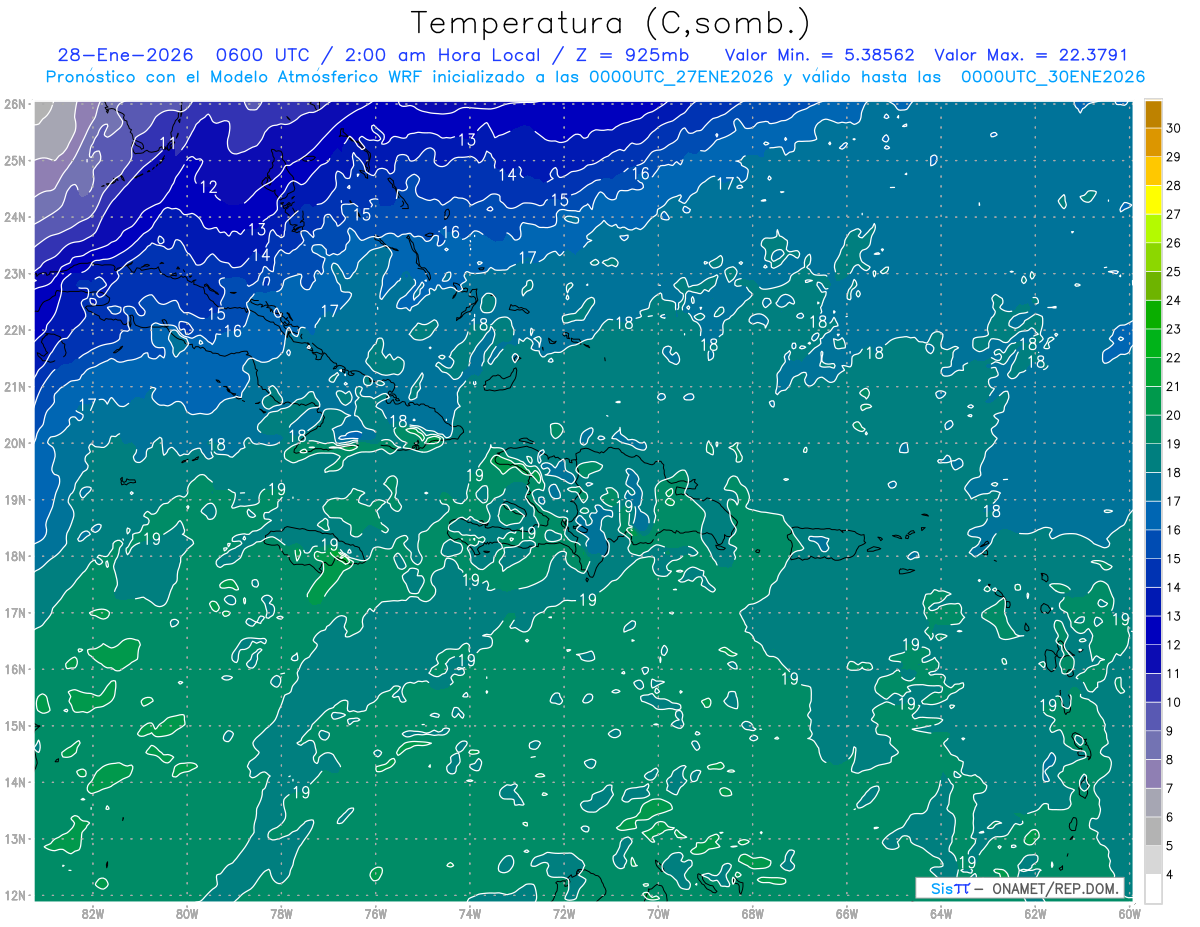Screen dimensions: 1200x927
Task: Click the legend scale label '10'
Action: point(1174,703)
